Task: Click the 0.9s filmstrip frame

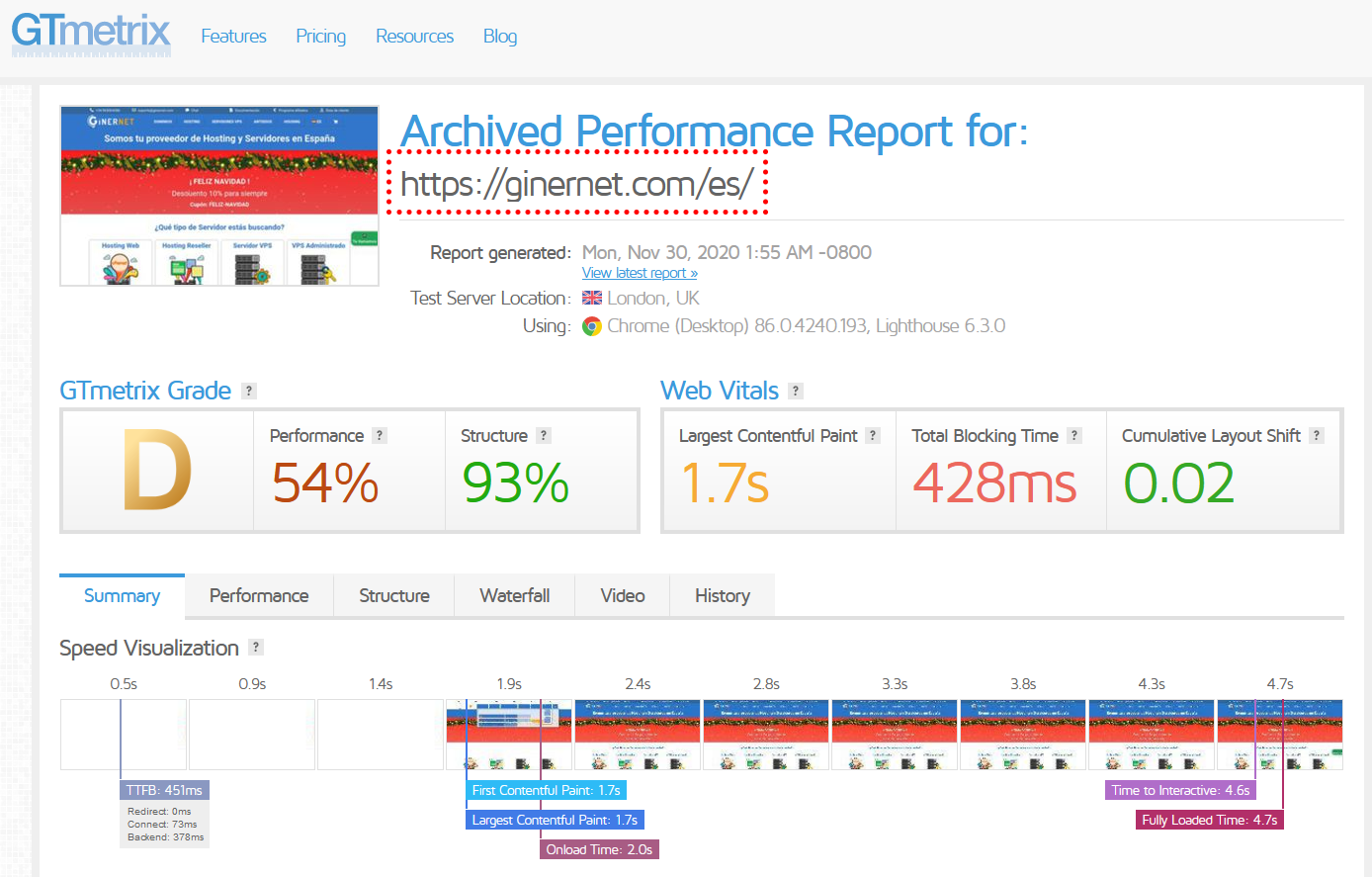Action: (x=252, y=735)
